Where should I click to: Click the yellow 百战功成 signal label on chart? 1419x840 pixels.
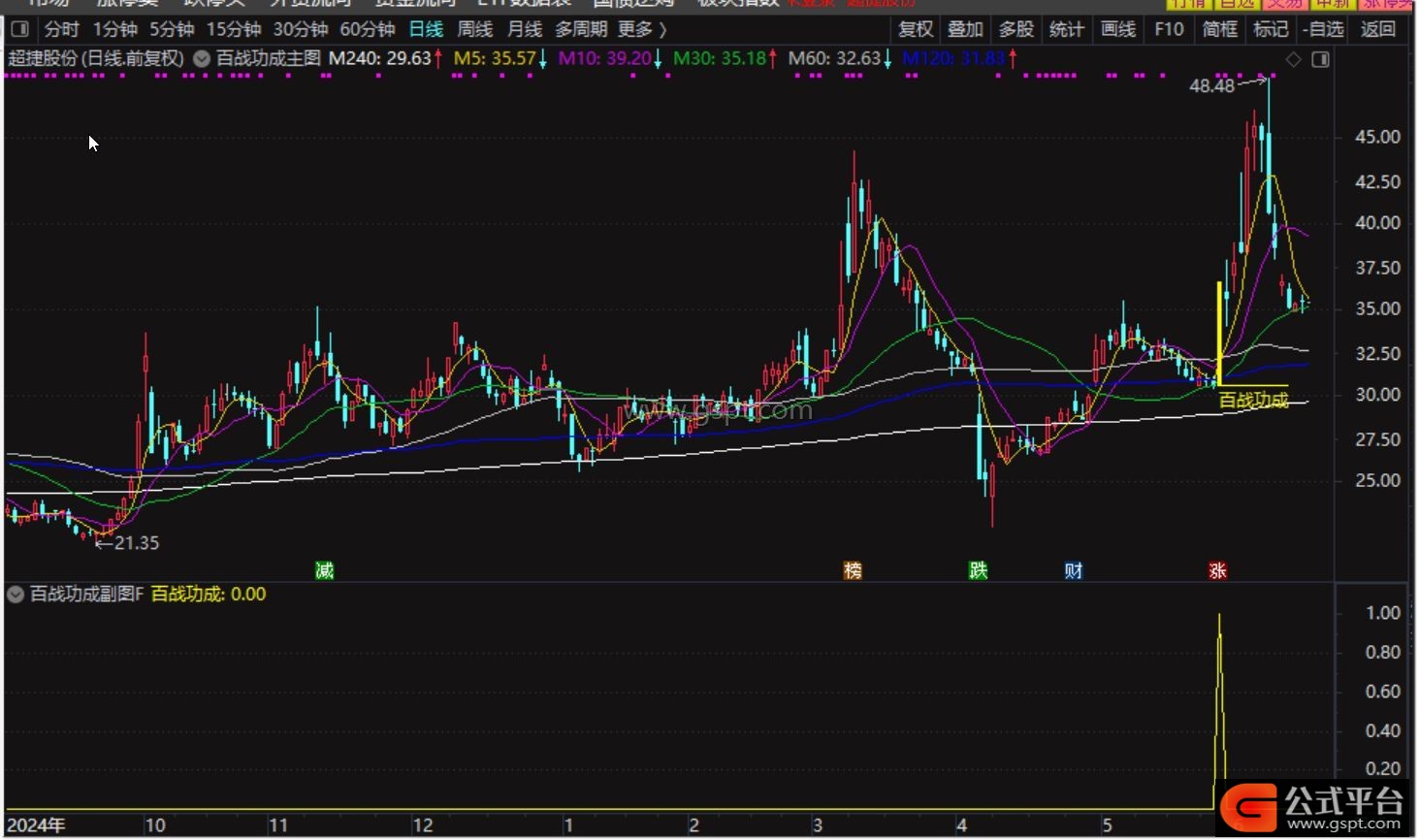point(1253,400)
